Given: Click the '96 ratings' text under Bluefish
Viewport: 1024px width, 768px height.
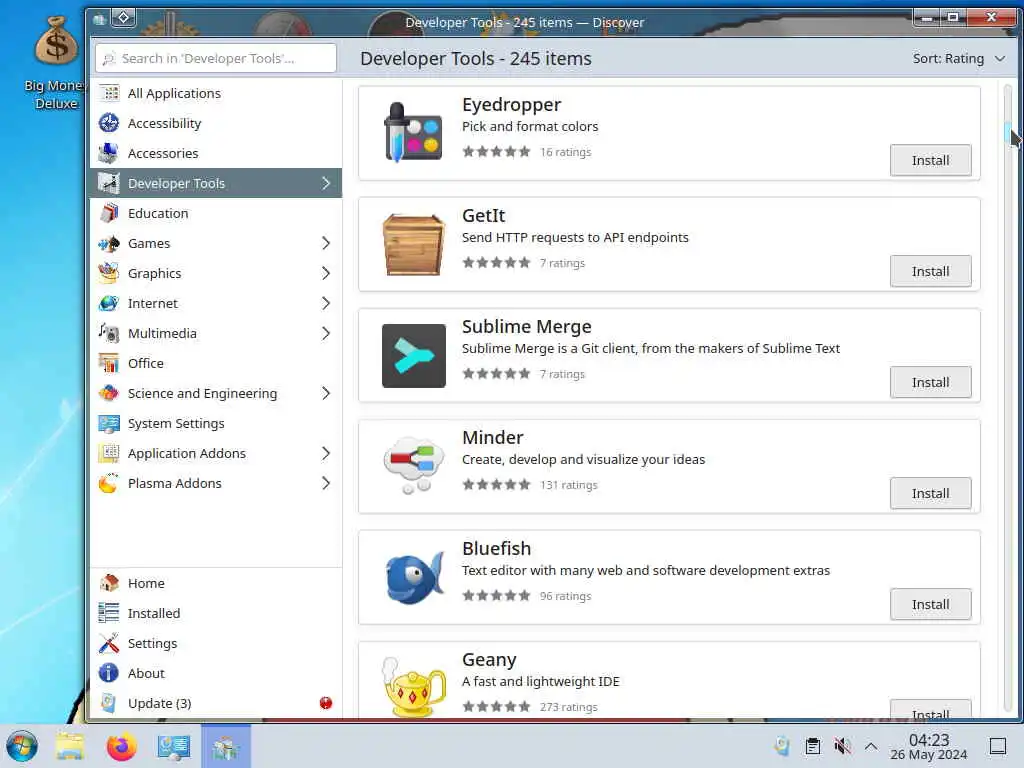Looking at the screenshot, I should click(565, 596).
